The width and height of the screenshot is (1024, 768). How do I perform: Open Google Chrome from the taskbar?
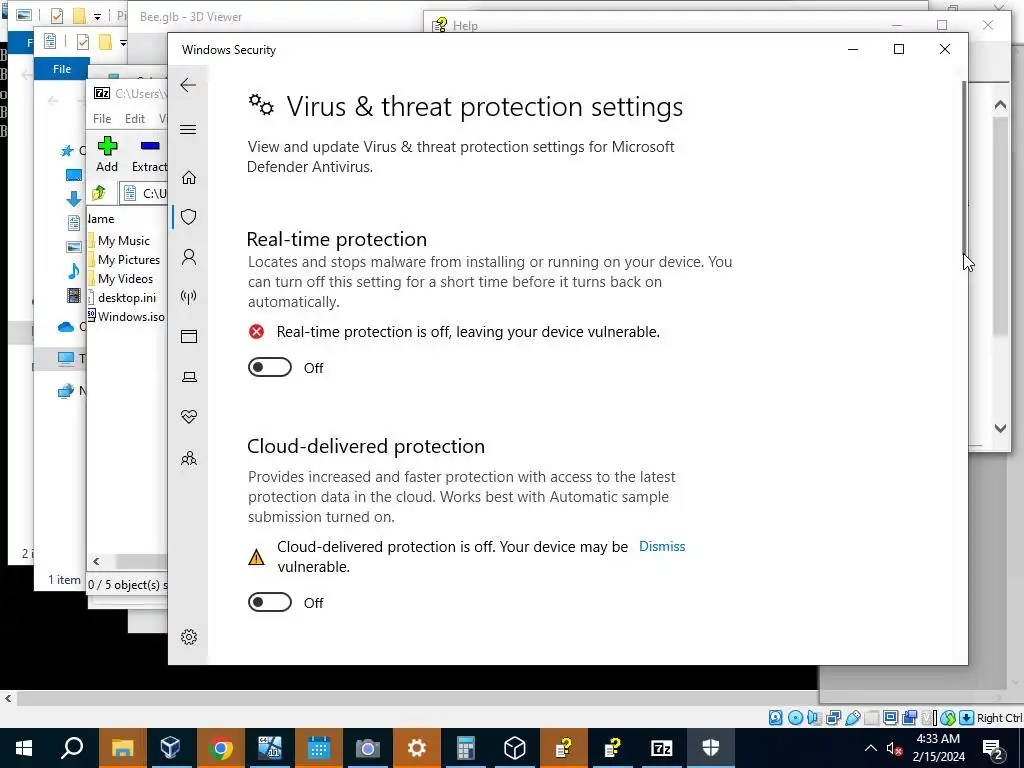pyautogui.click(x=220, y=748)
